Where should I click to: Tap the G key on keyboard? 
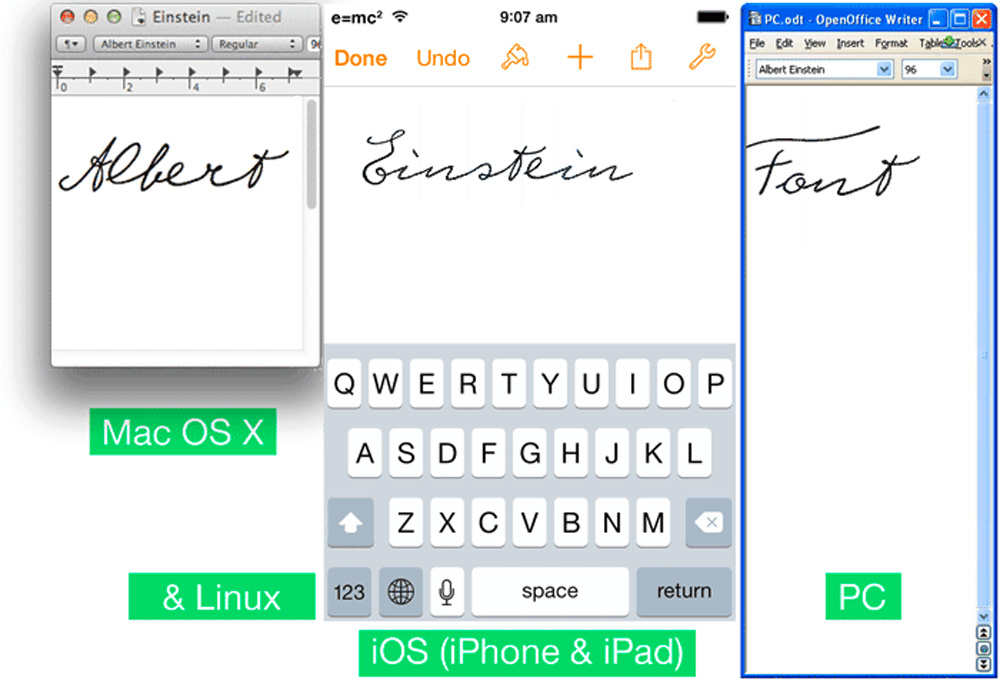tap(529, 453)
